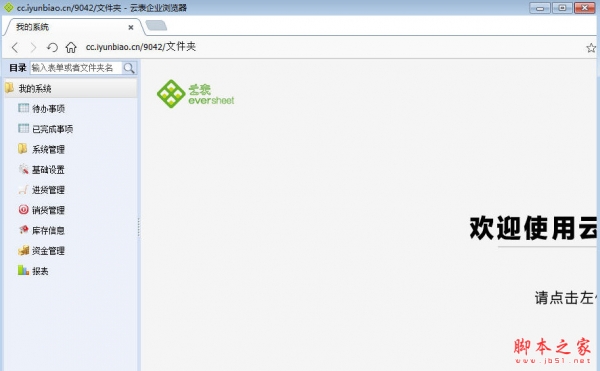This screenshot has width=600, height=371.
Task: Click the 已完成事项 table icon
Action: tap(23, 128)
